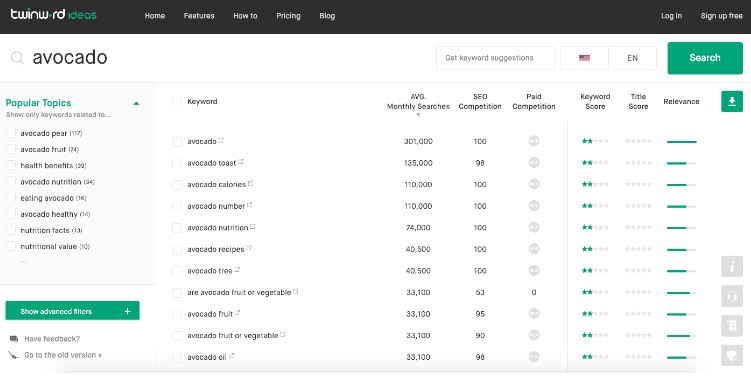Click the plus icon on advanced filters
The height and width of the screenshot is (383, 751).
(x=127, y=311)
